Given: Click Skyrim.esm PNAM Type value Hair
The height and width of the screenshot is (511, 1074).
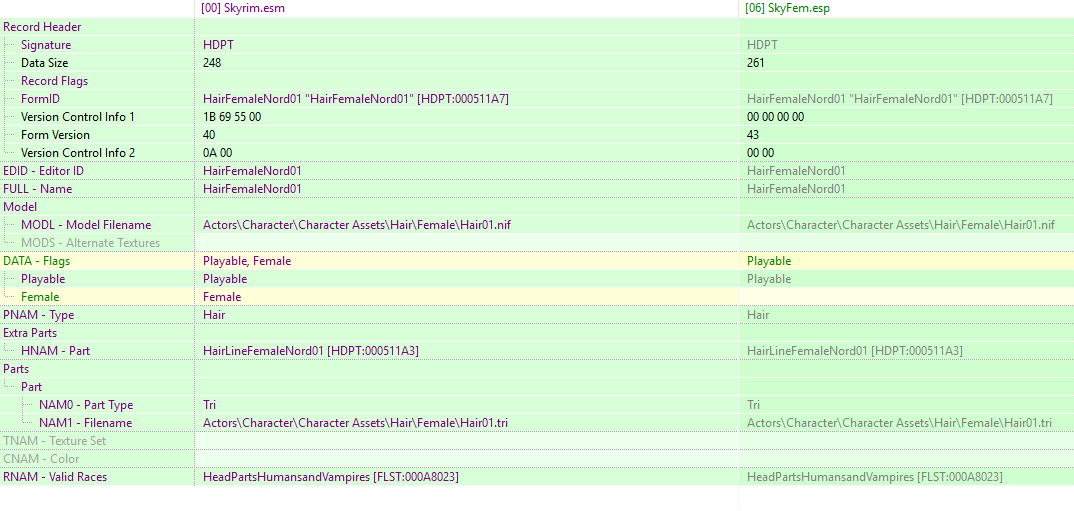Looking at the screenshot, I should (214, 314).
